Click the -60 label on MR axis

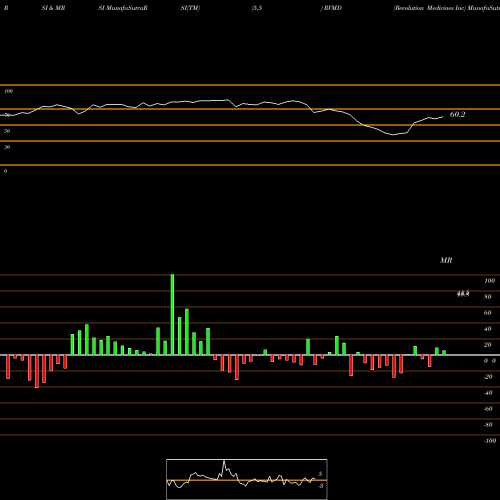pyautogui.click(x=488, y=409)
